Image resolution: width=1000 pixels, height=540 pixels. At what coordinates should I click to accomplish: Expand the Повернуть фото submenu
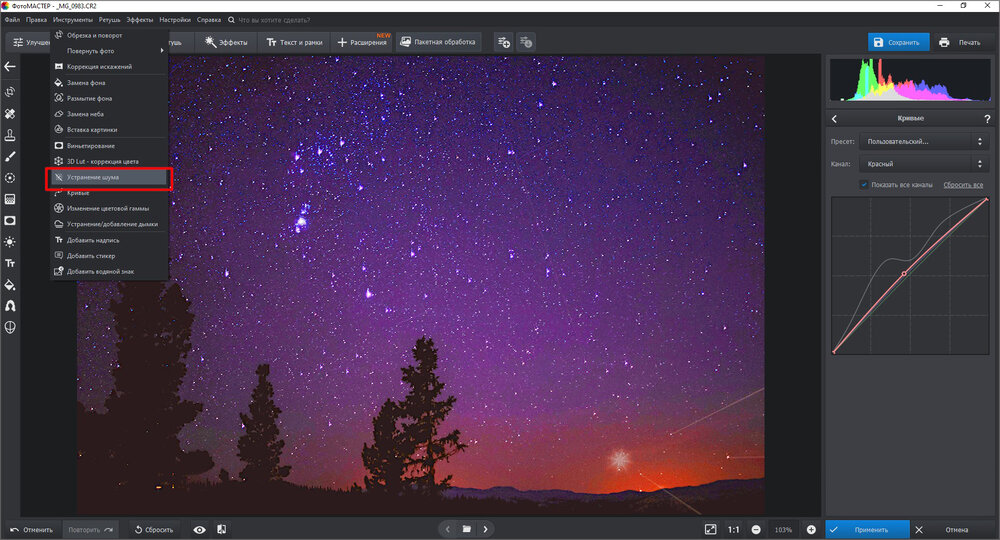point(110,50)
